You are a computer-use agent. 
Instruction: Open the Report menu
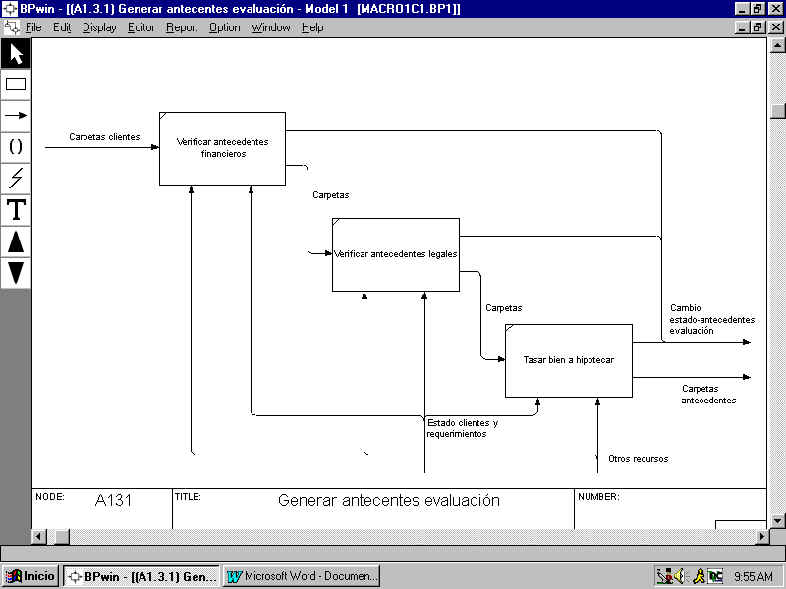tap(181, 27)
